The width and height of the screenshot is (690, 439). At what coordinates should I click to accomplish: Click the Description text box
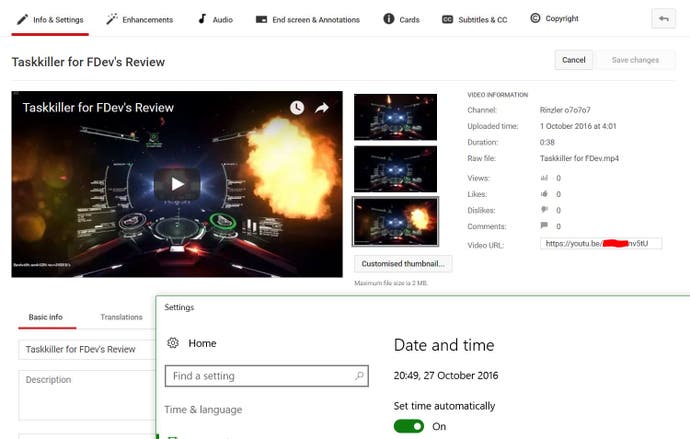[87, 395]
